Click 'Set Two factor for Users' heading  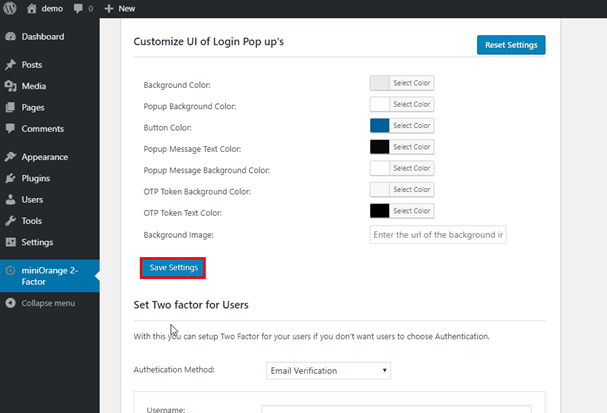pos(191,305)
